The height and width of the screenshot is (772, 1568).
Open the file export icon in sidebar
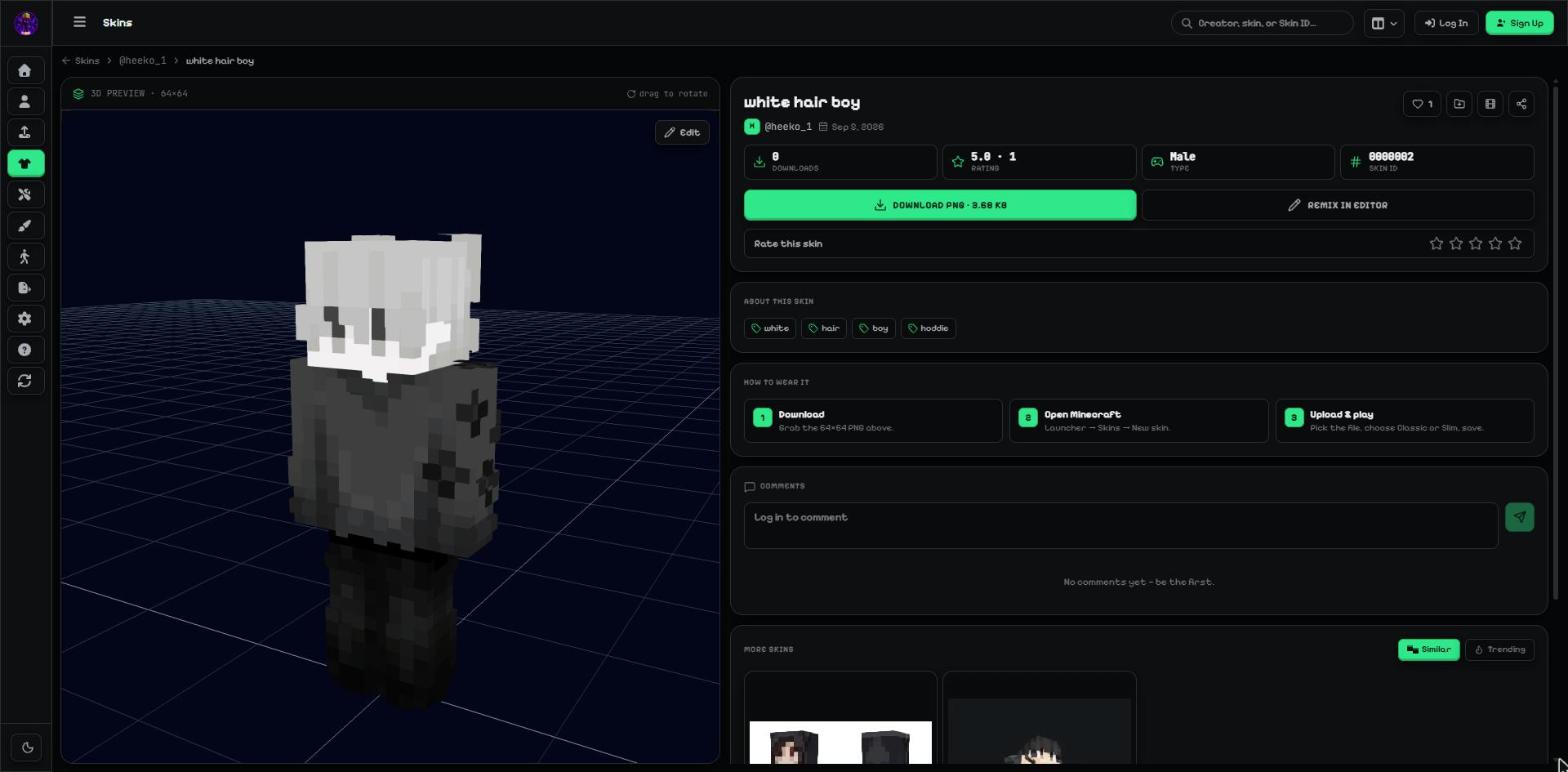click(x=25, y=287)
